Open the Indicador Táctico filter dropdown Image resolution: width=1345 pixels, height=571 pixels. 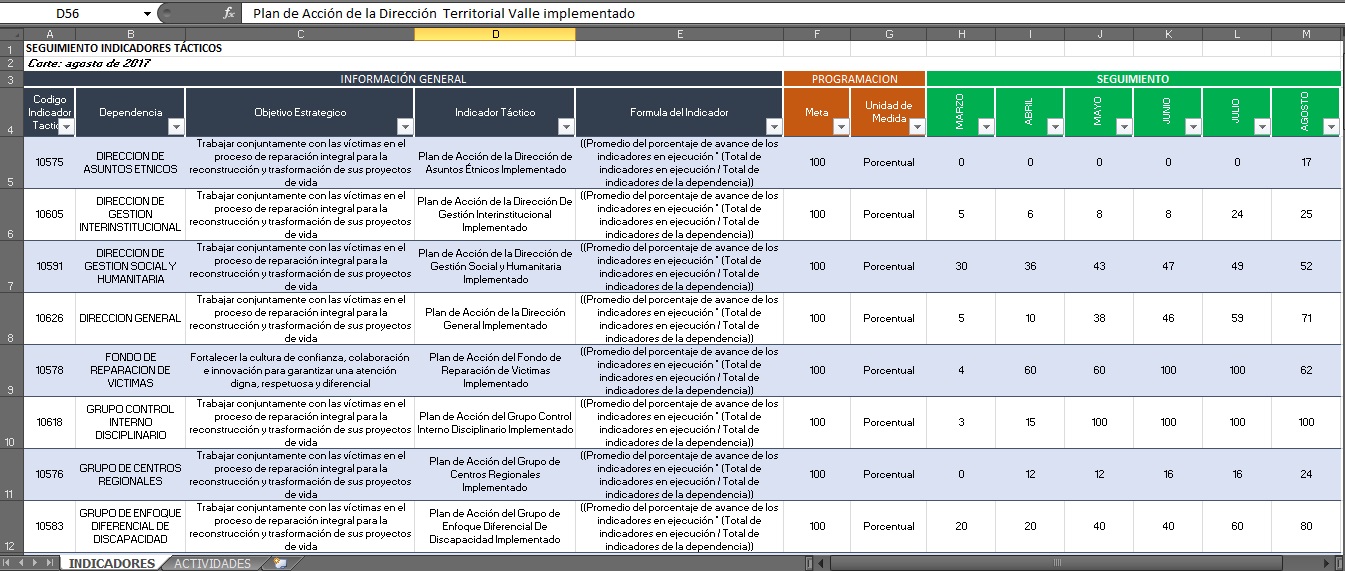point(566,127)
